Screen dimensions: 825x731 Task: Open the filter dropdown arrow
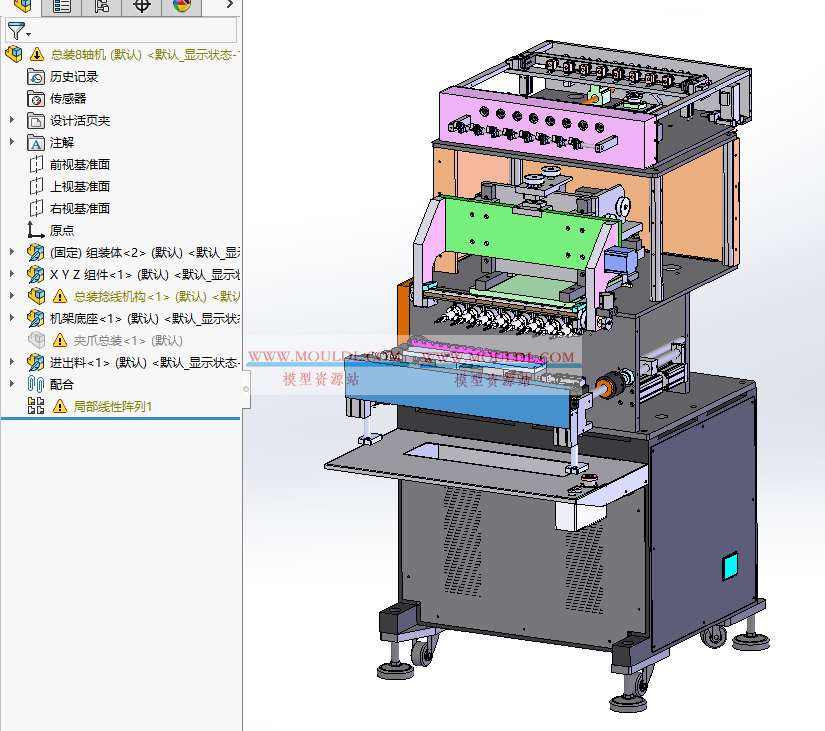pos(28,34)
